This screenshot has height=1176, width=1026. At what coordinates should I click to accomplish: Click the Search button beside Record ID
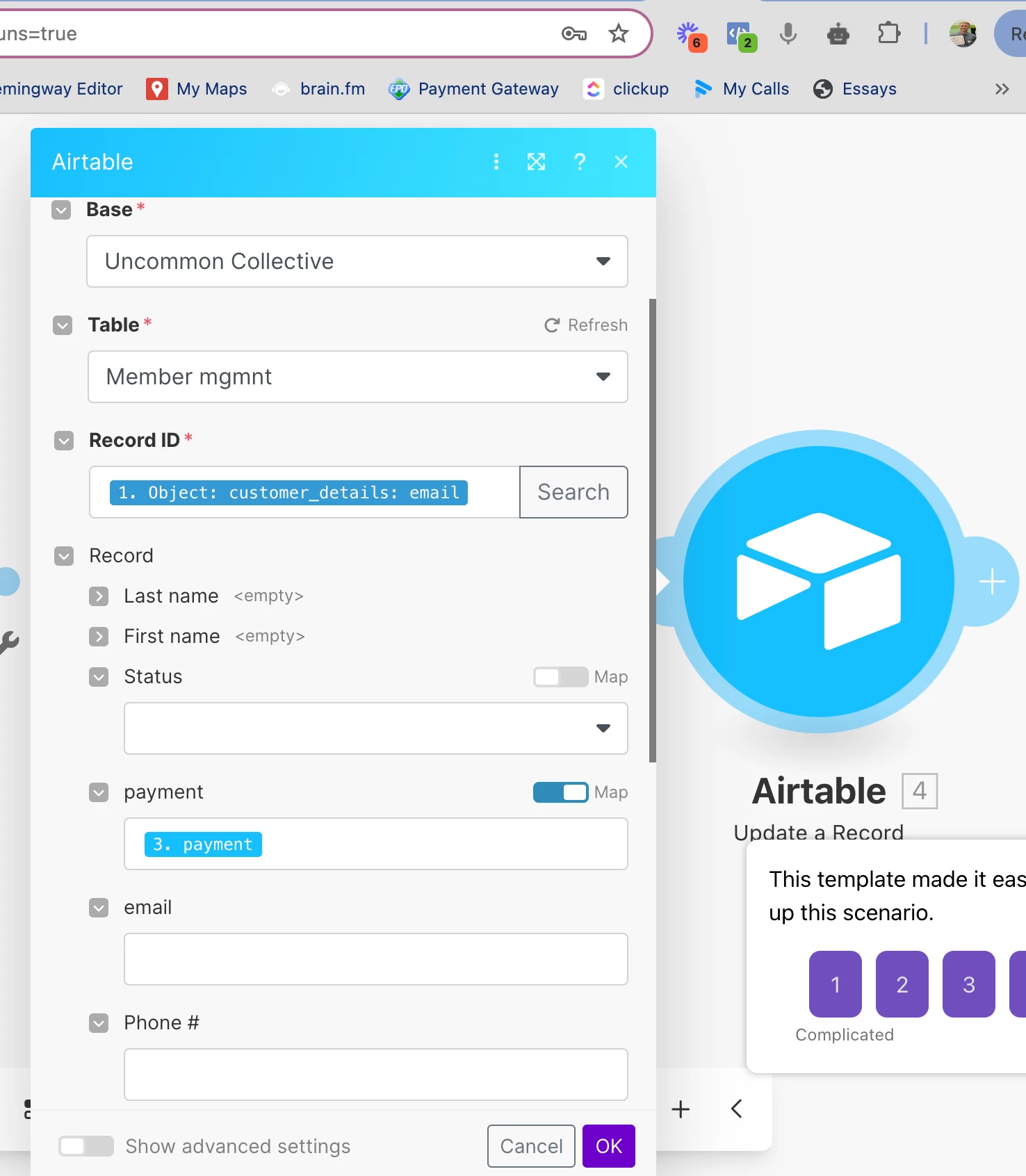coord(573,492)
